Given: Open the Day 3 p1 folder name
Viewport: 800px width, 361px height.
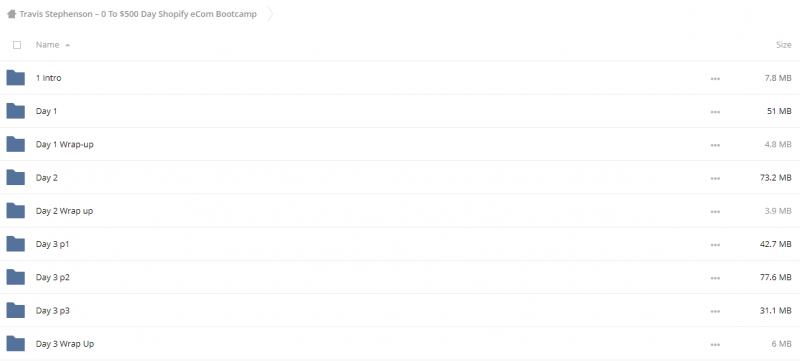Looking at the screenshot, I should pyautogui.click(x=53, y=244).
